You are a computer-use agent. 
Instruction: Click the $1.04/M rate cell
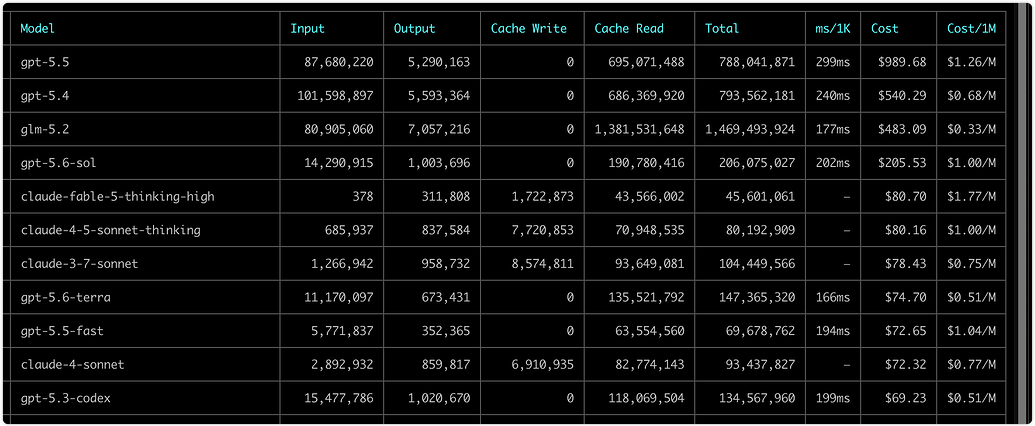coord(972,331)
